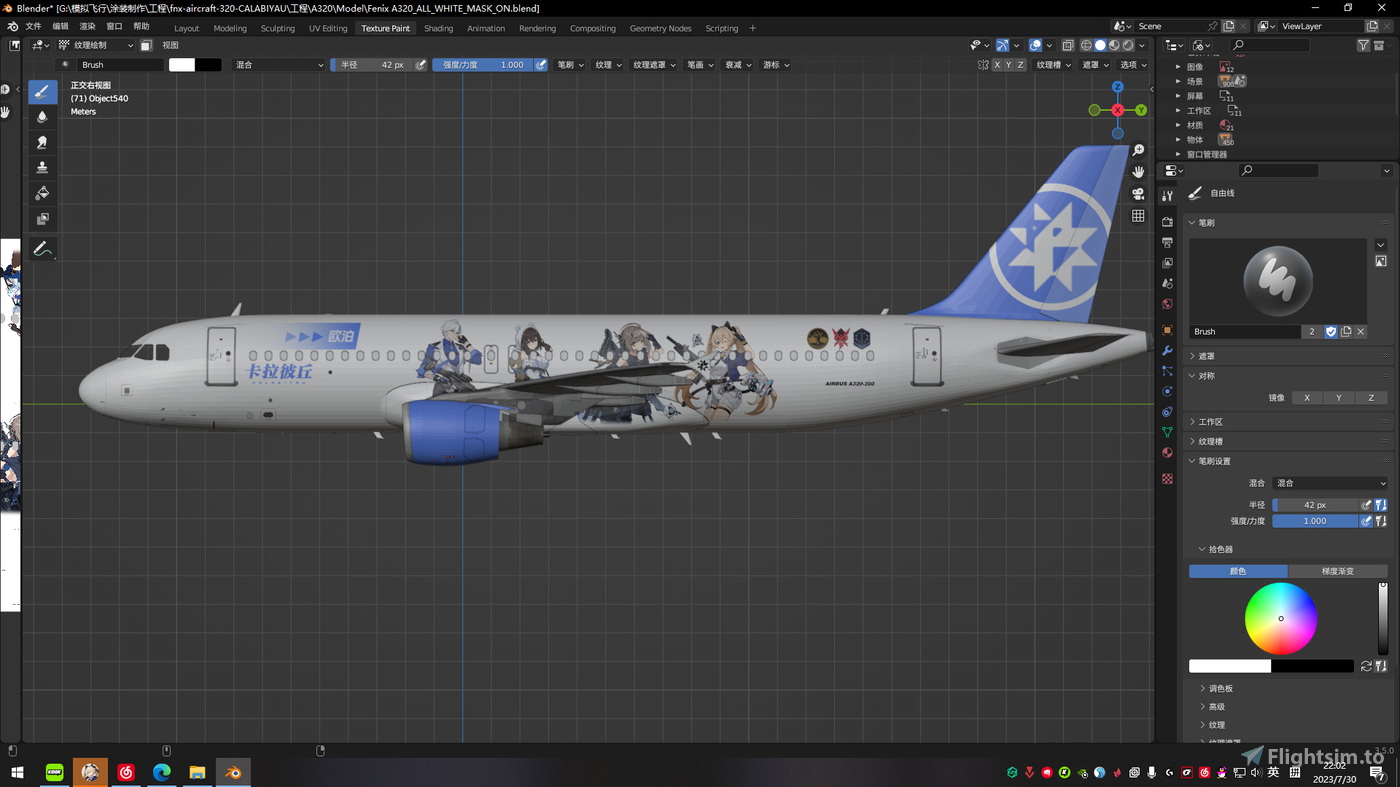Pick a color on the color wheel
The height and width of the screenshot is (787, 1400).
click(x=1281, y=619)
